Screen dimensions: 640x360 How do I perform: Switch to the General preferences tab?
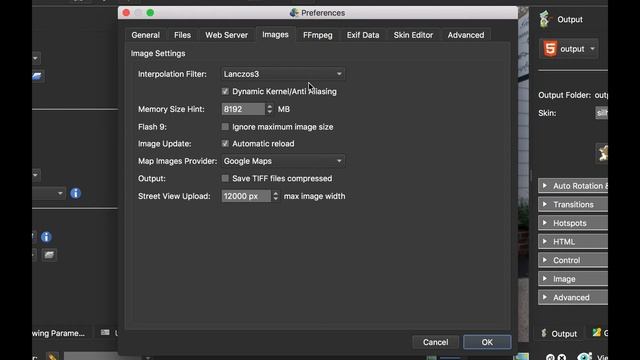coord(145,35)
